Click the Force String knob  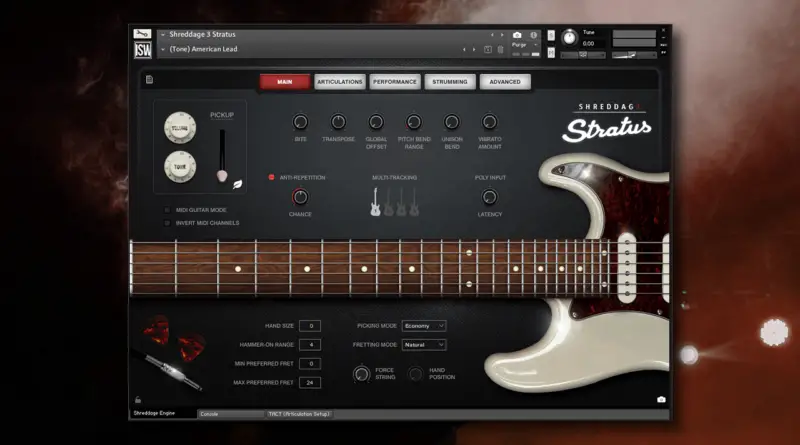362,374
